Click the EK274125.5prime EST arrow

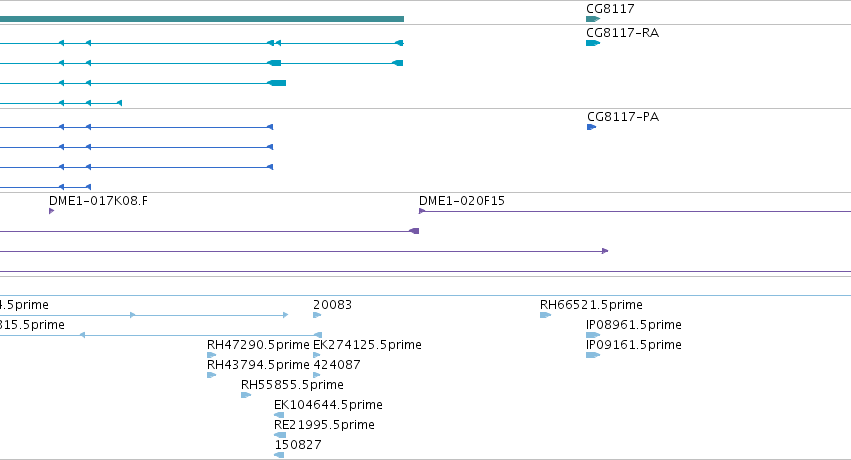pos(316,355)
